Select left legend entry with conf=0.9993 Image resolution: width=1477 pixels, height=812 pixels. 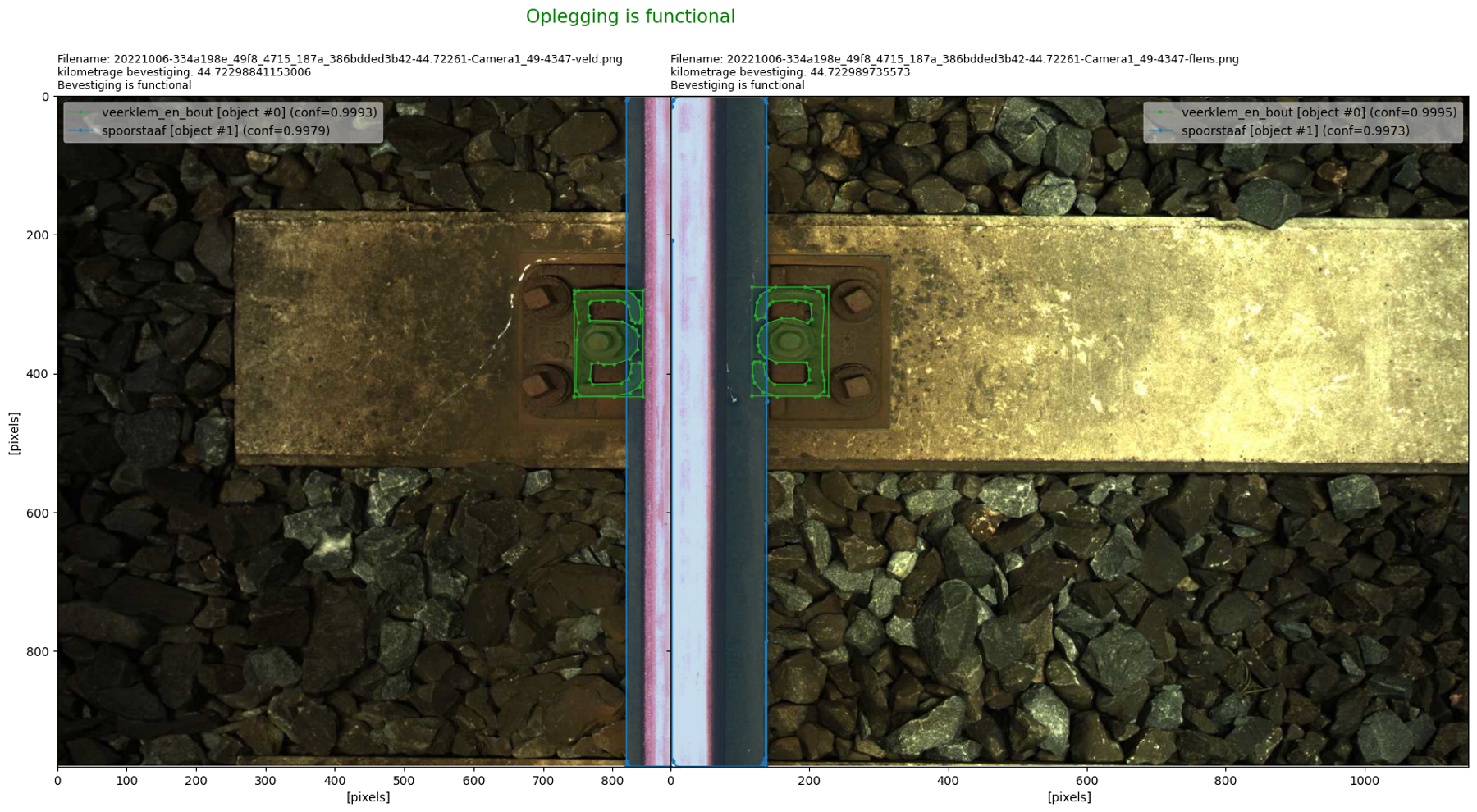[239, 112]
